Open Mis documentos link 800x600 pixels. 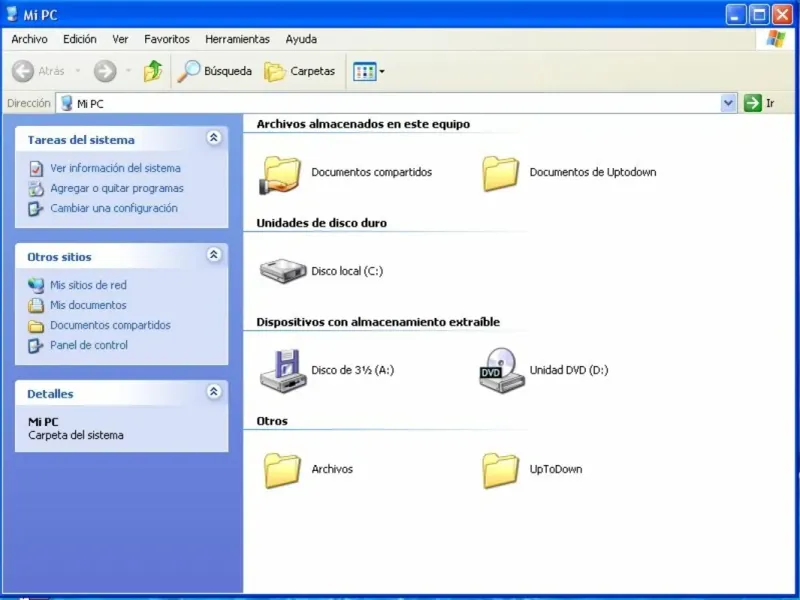tap(88, 305)
